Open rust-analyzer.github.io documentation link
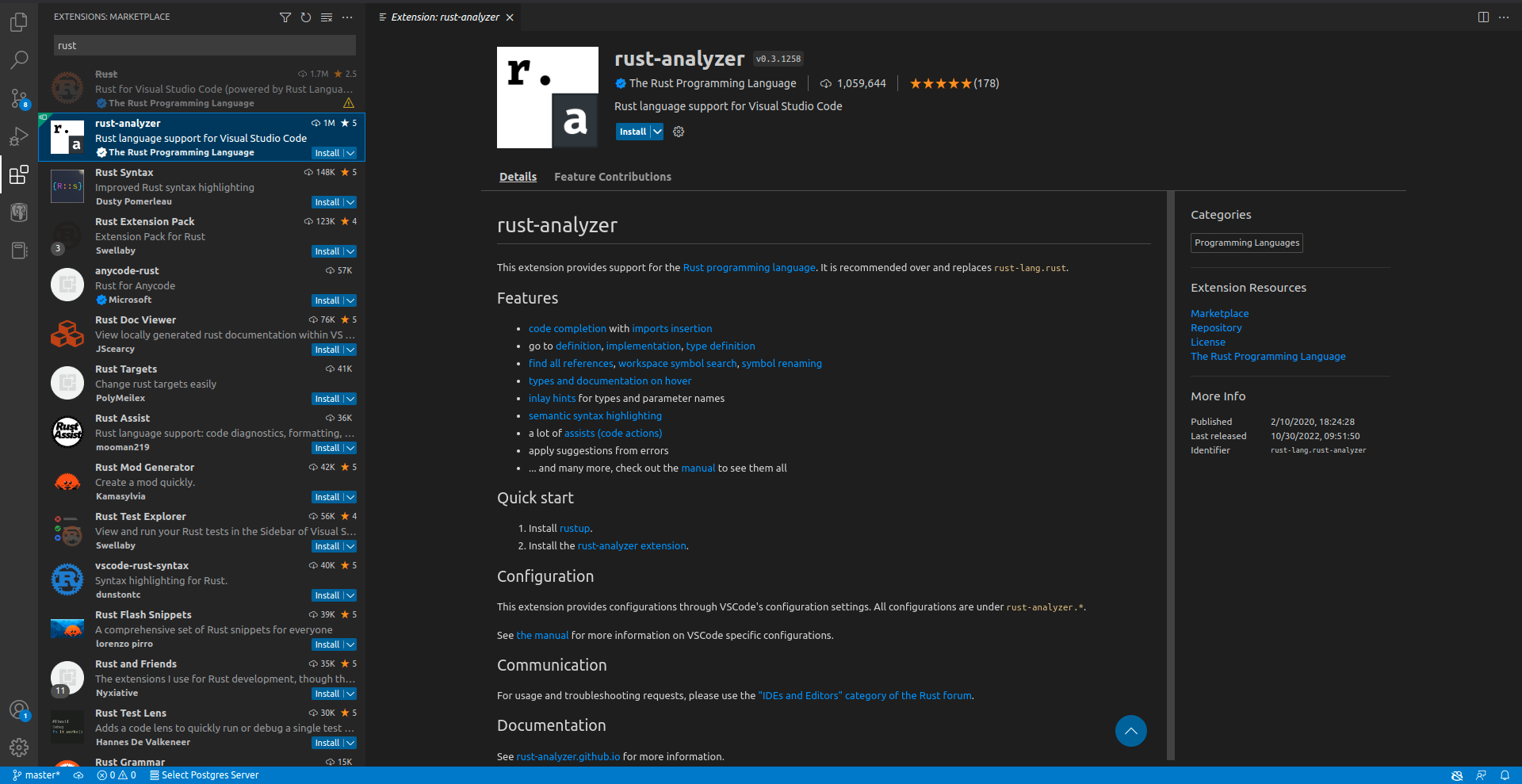Screen dimensions: 1522x784 (x=568, y=757)
